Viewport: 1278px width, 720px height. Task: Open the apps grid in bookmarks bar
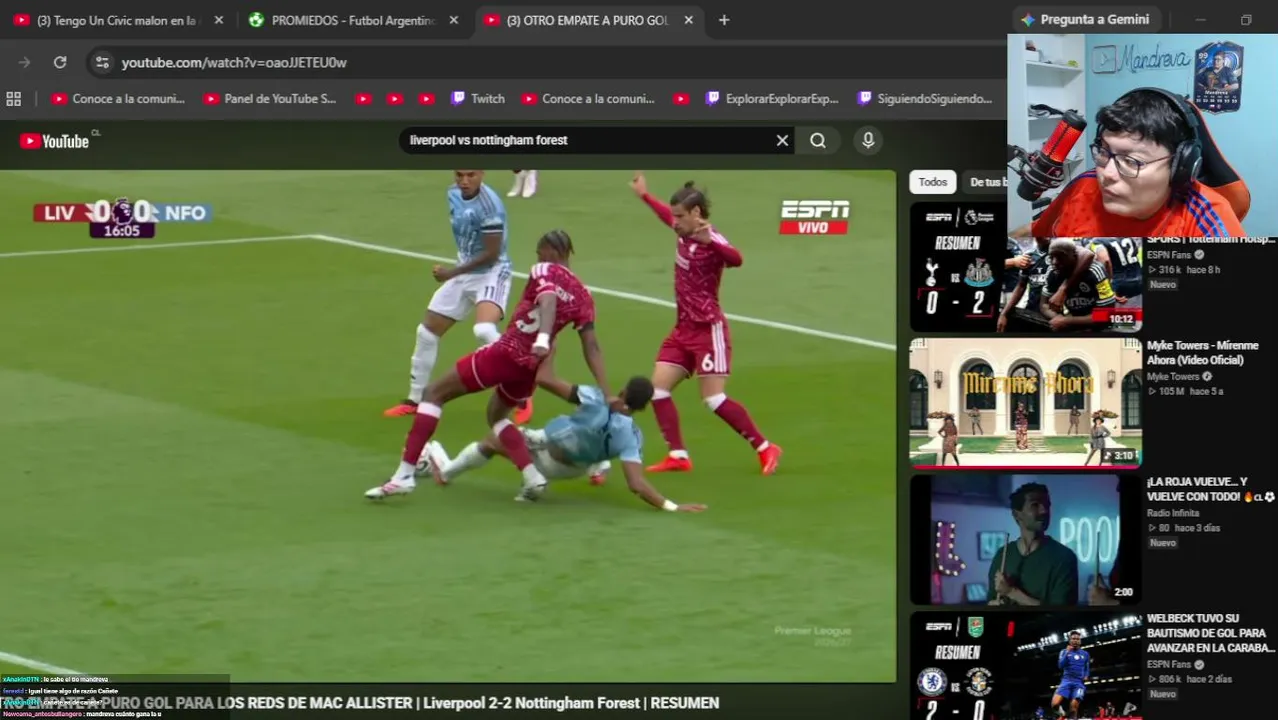tap(14, 99)
